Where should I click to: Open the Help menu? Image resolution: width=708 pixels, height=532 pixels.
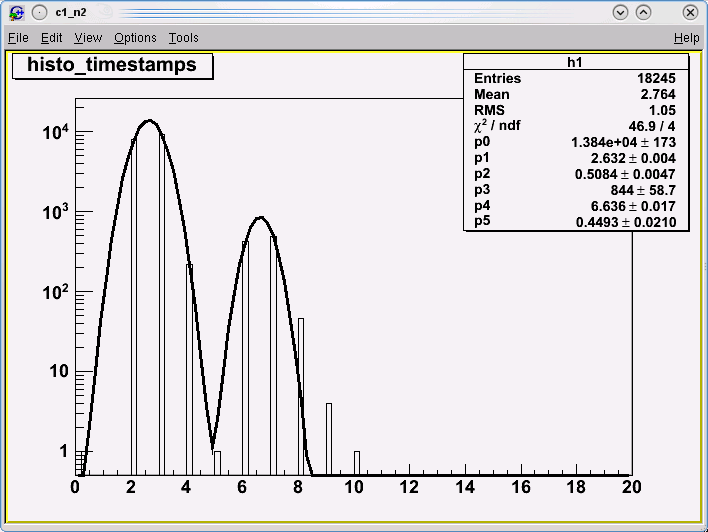tap(686, 37)
